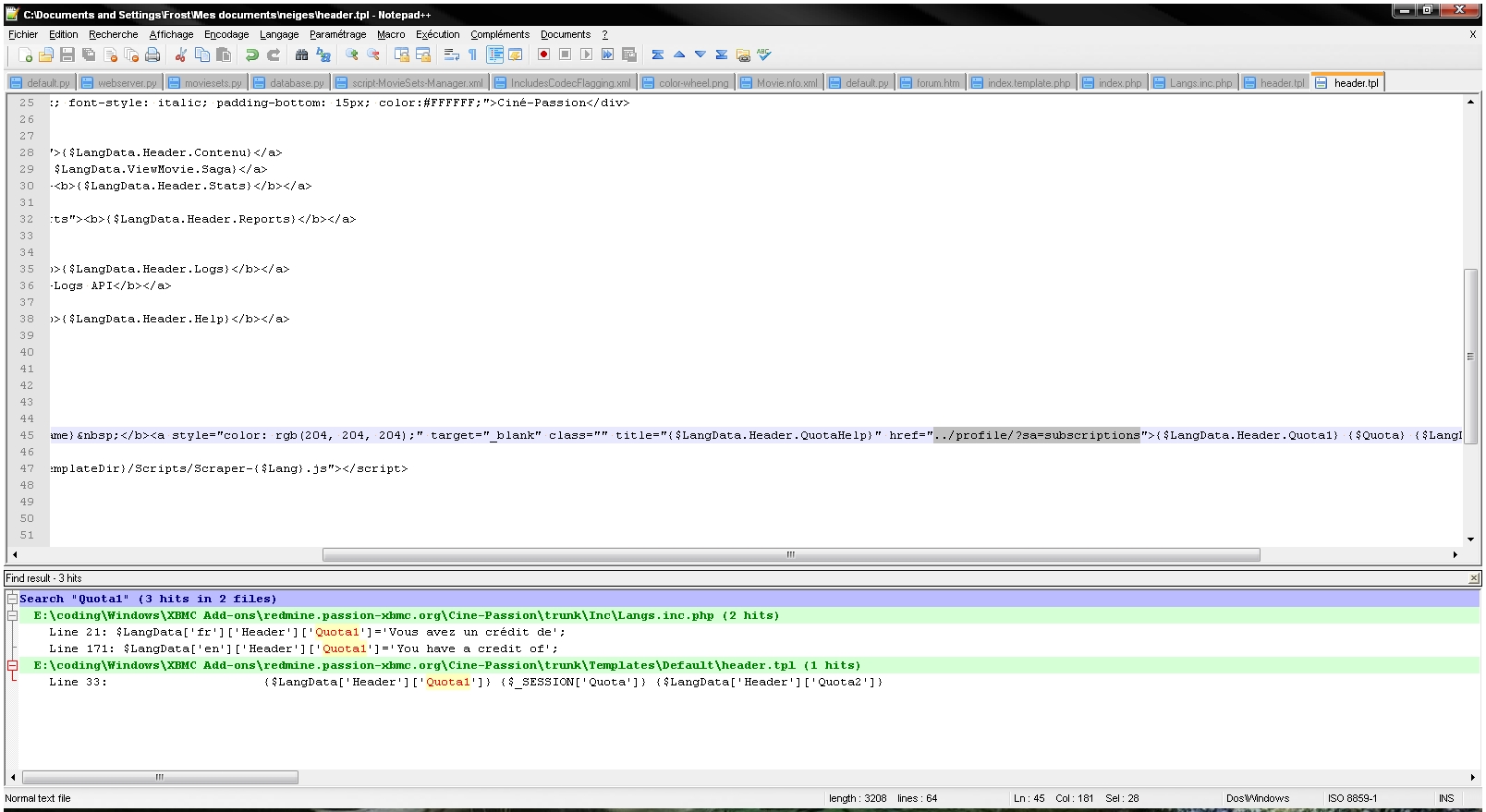Collapse the Search "Quota1" results node
The height and width of the screenshot is (812, 1486).
12,599
